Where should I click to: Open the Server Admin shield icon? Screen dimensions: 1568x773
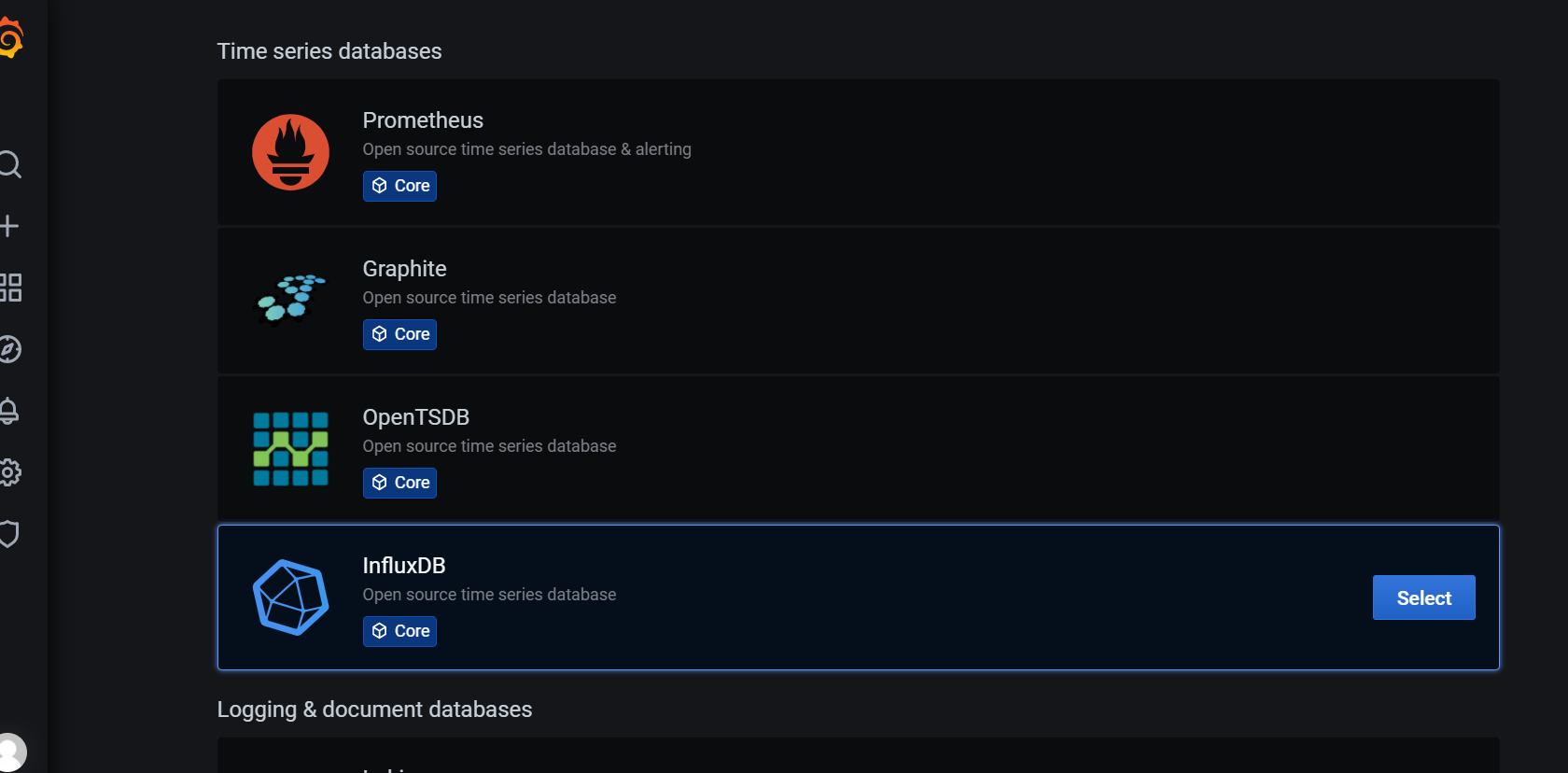point(8,534)
